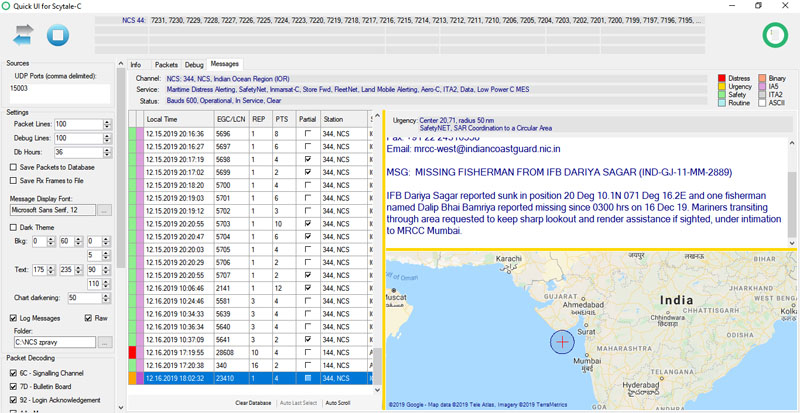Switch to the Debug tab
Viewport: 800px width, 413px height.
pyautogui.click(x=194, y=65)
